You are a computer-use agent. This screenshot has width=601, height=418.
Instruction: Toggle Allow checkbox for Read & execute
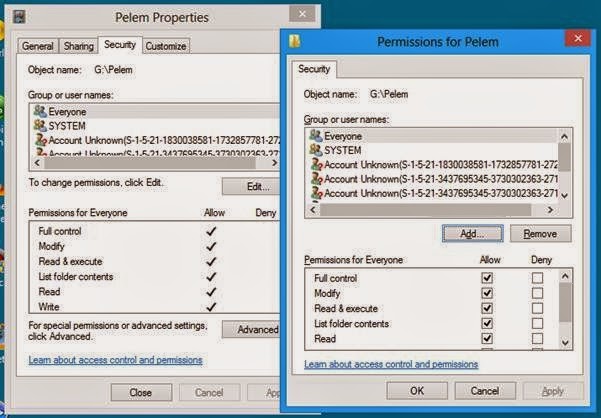tap(487, 308)
